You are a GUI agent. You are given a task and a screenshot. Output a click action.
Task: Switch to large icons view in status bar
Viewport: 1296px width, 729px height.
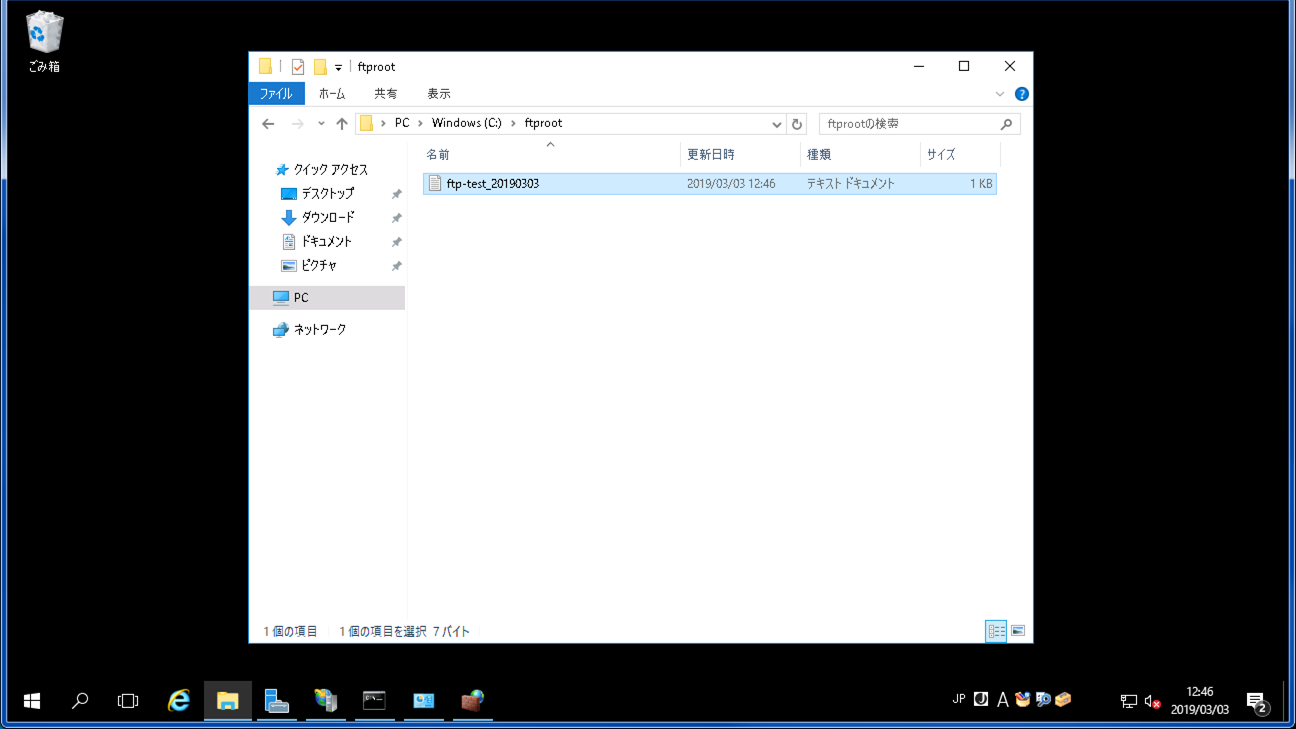pos(1018,631)
